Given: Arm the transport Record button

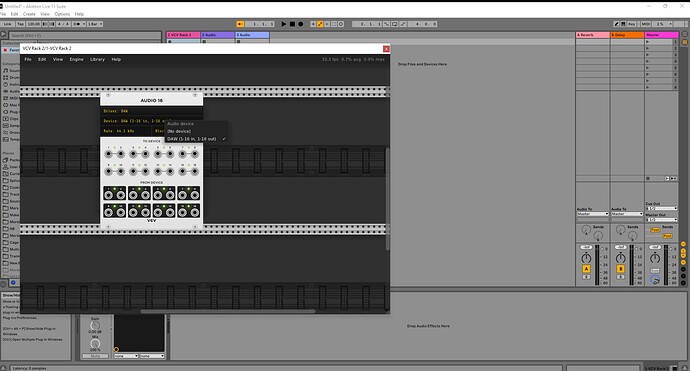Looking at the screenshot, I should (x=301, y=24).
